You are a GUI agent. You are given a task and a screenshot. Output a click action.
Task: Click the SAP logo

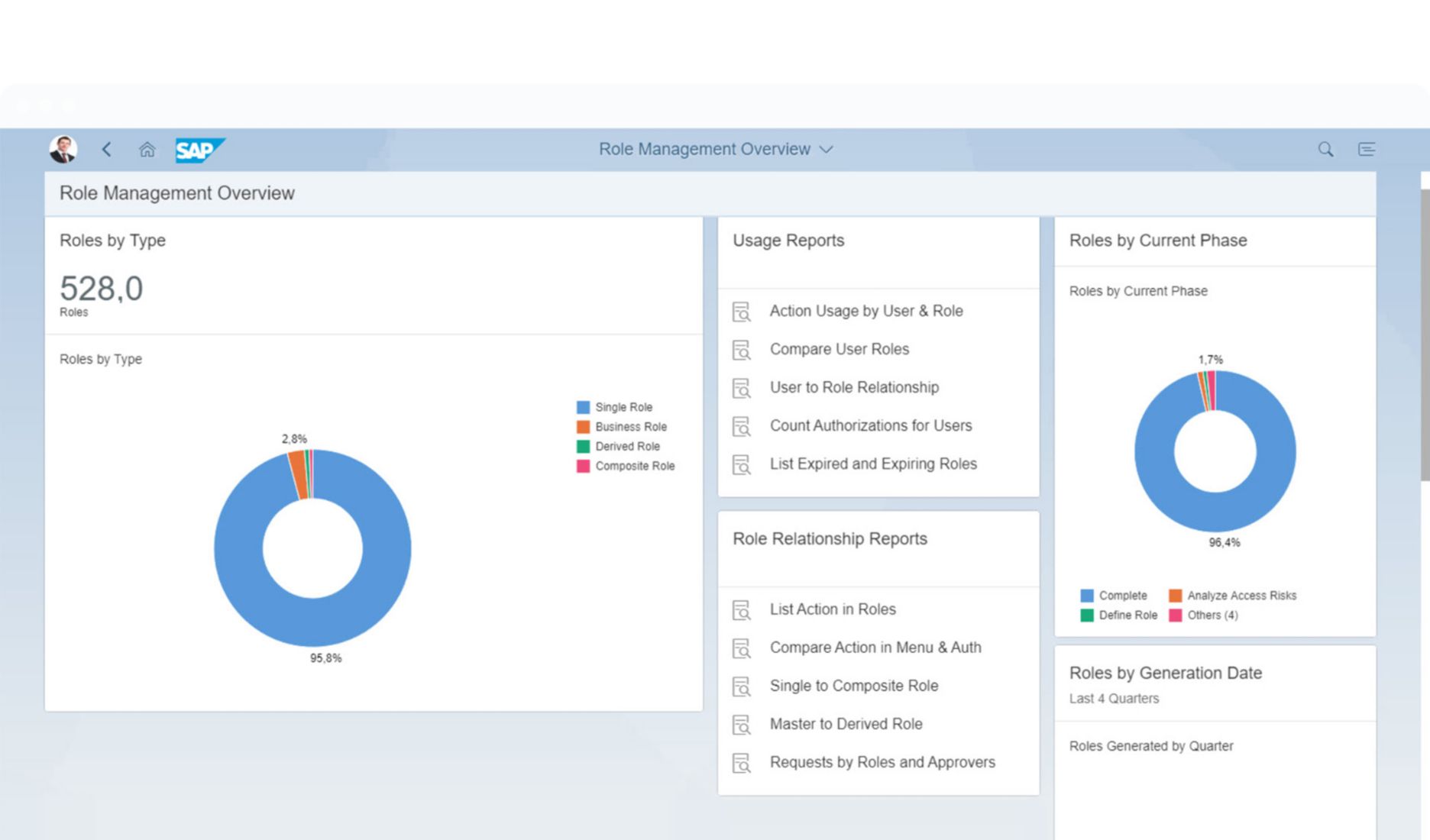(x=199, y=150)
